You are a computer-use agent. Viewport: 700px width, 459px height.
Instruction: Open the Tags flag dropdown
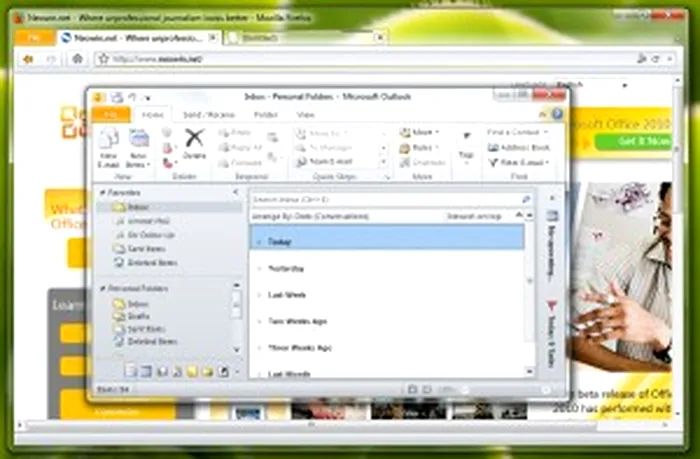pyautogui.click(x=466, y=148)
